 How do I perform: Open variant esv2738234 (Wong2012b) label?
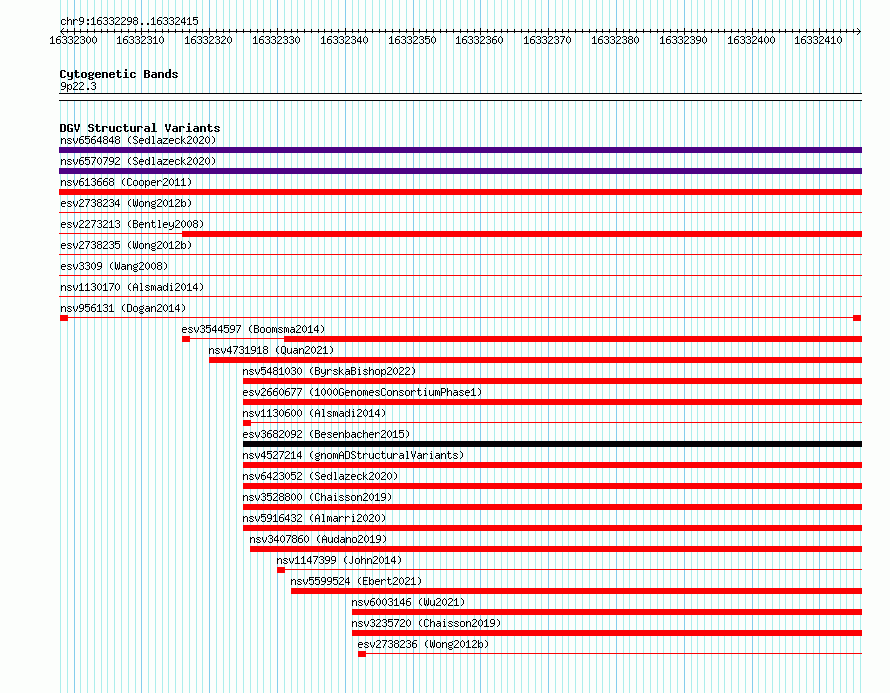tap(126, 203)
